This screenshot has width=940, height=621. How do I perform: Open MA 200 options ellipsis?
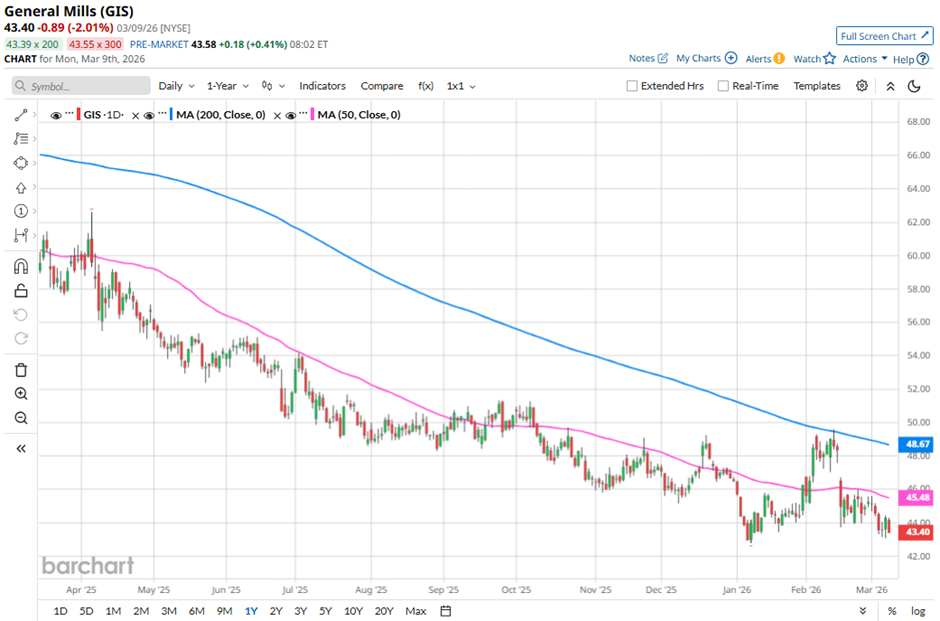pos(162,113)
